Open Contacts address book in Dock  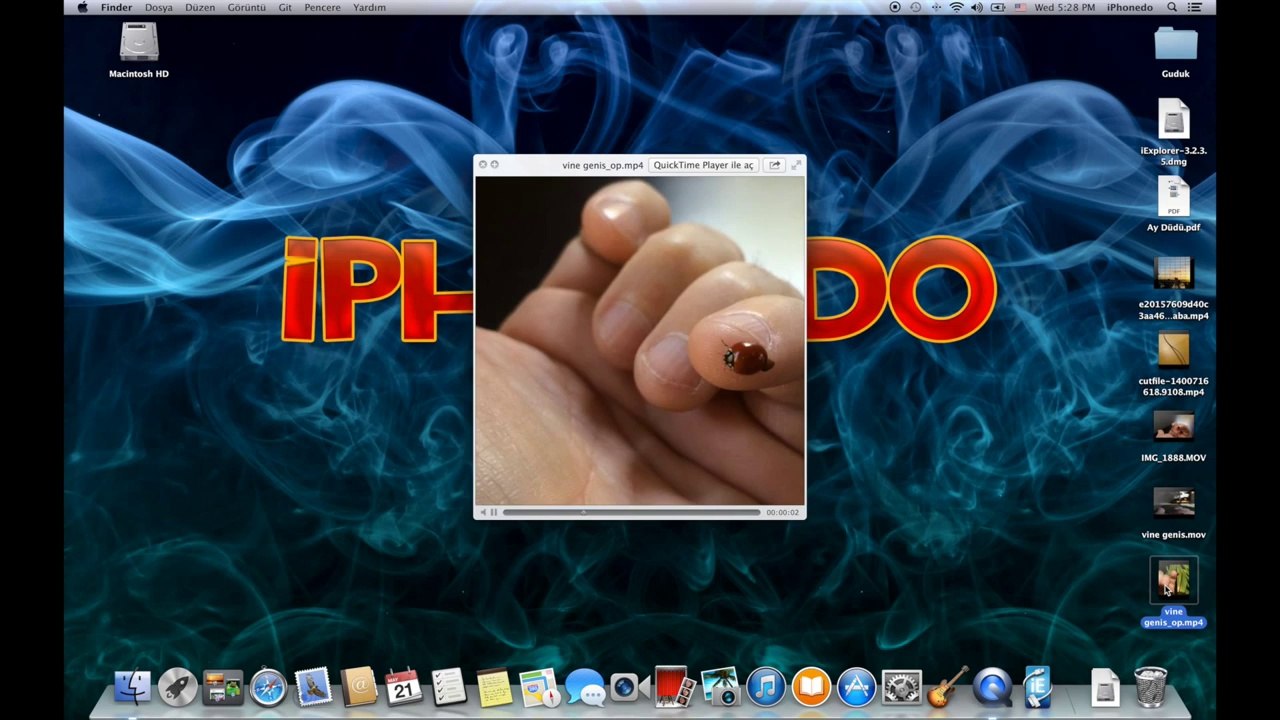tap(358, 687)
